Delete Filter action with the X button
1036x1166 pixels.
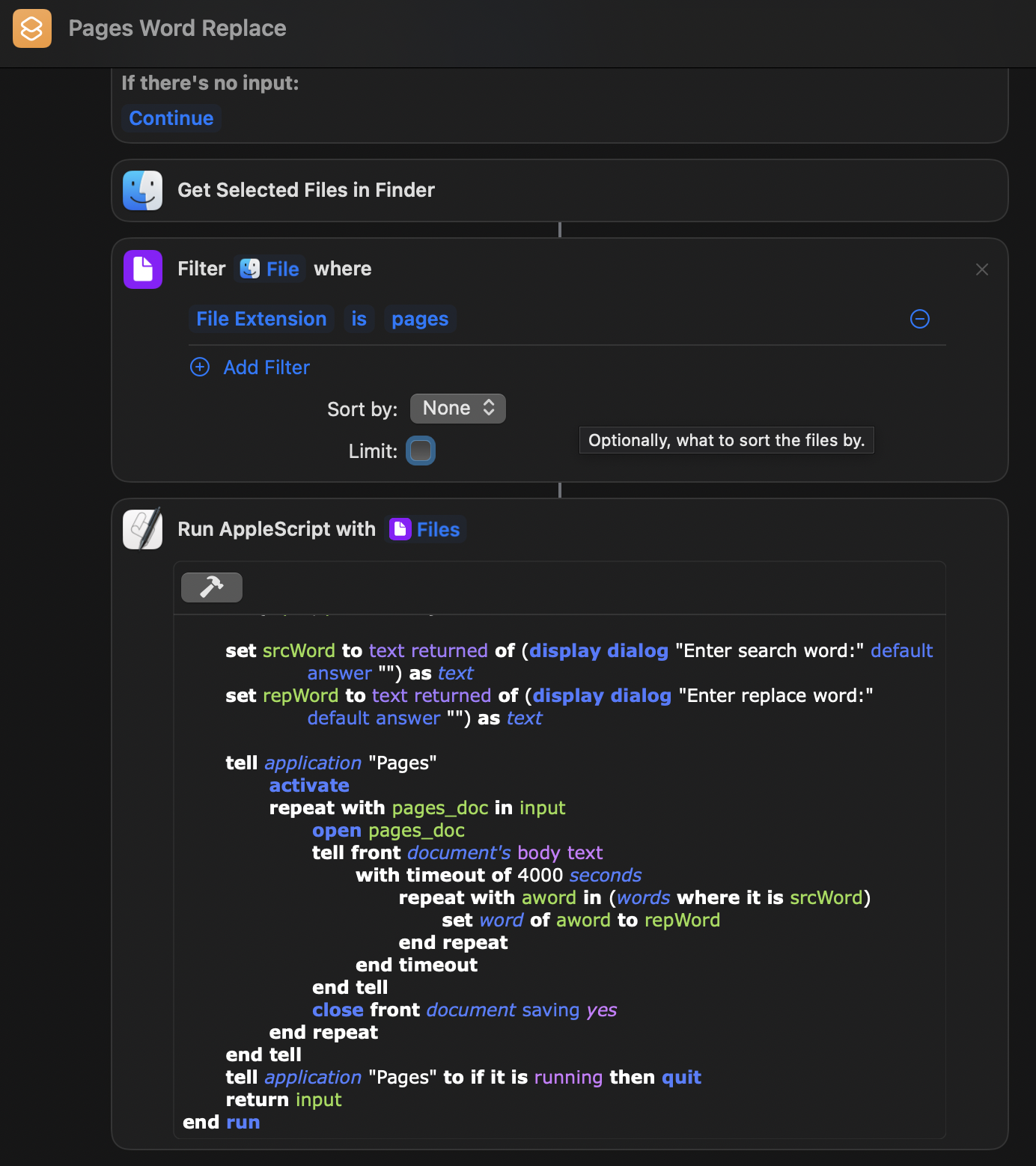(x=982, y=269)
